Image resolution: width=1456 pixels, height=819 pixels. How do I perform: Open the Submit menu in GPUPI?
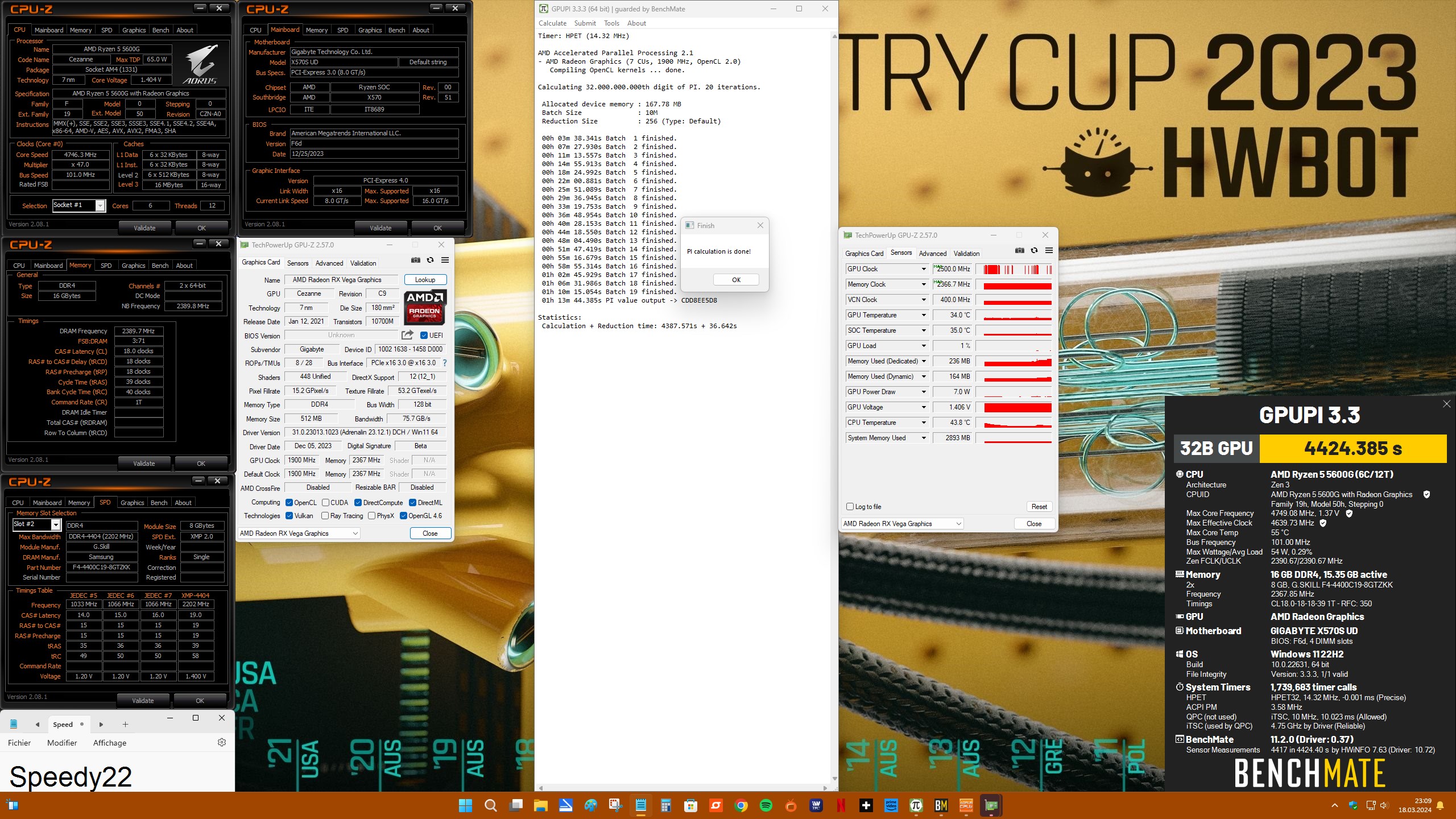585,23
